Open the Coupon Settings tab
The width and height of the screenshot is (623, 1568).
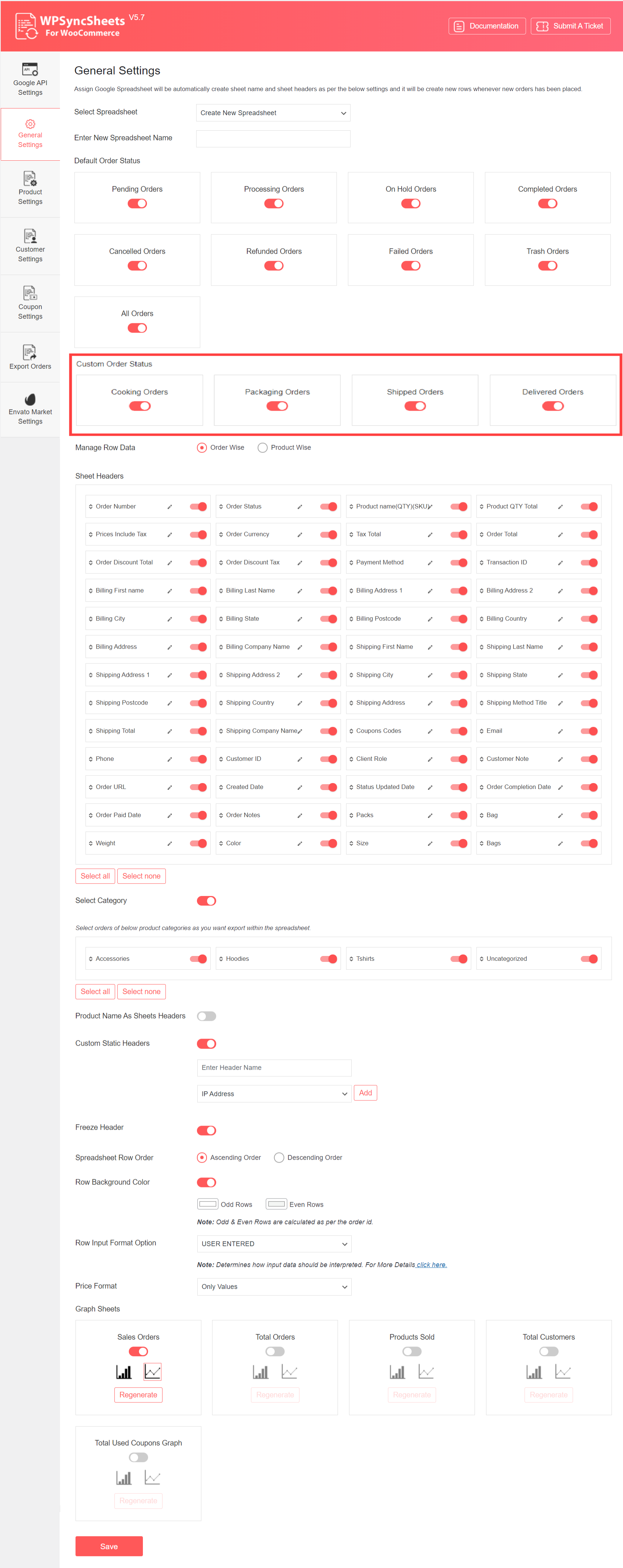click(30, 303)
